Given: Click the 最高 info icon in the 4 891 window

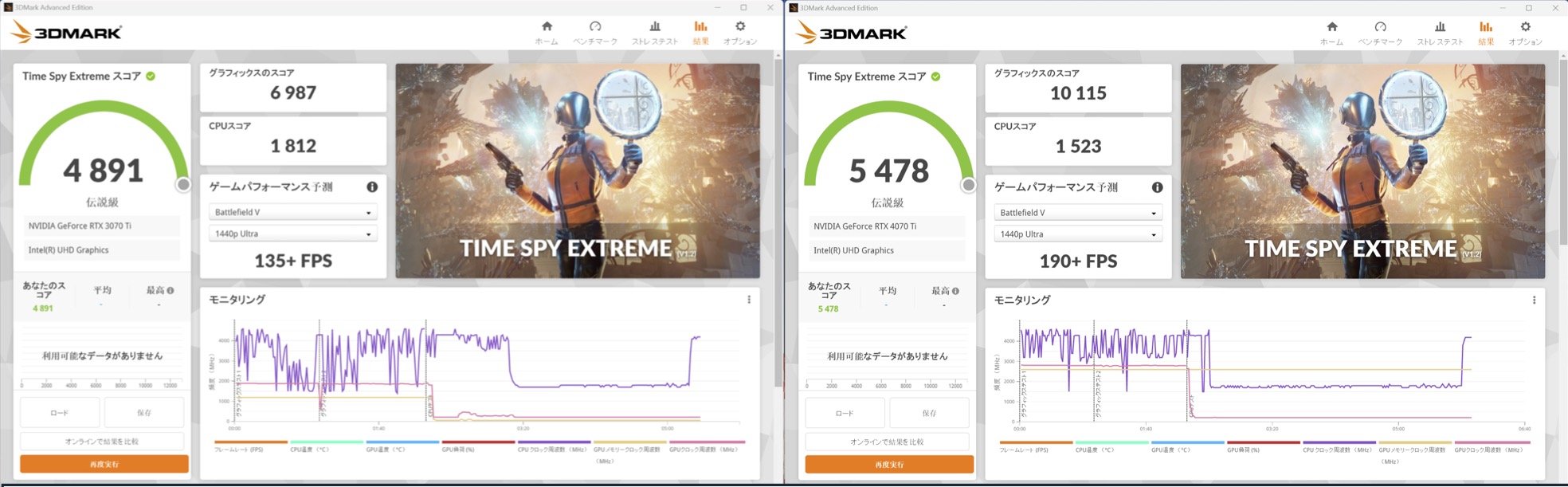Looking at the screenshot, I should pyautogui.click(x=171, y=291).
